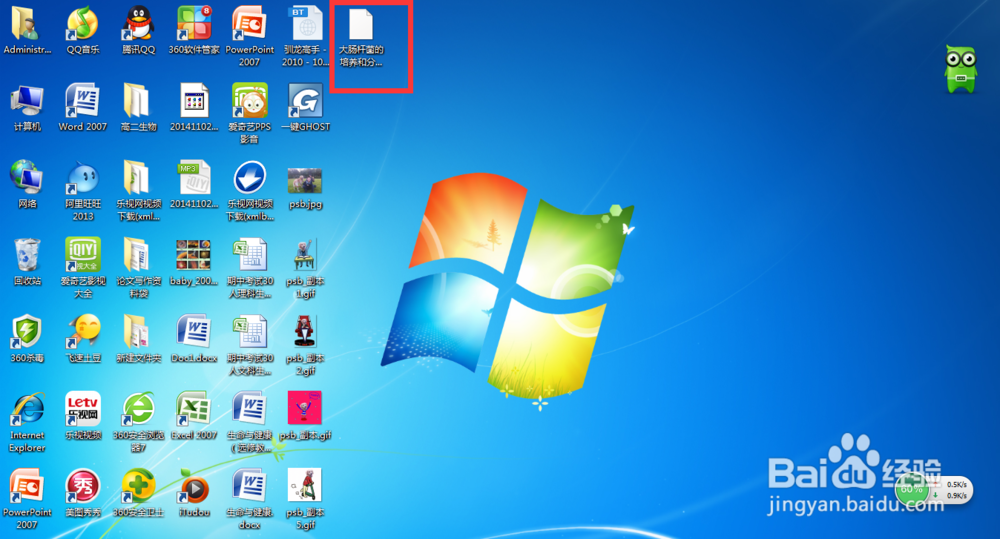
Task: Open the 新建文件夹 folder
Action: coord(138,332)
